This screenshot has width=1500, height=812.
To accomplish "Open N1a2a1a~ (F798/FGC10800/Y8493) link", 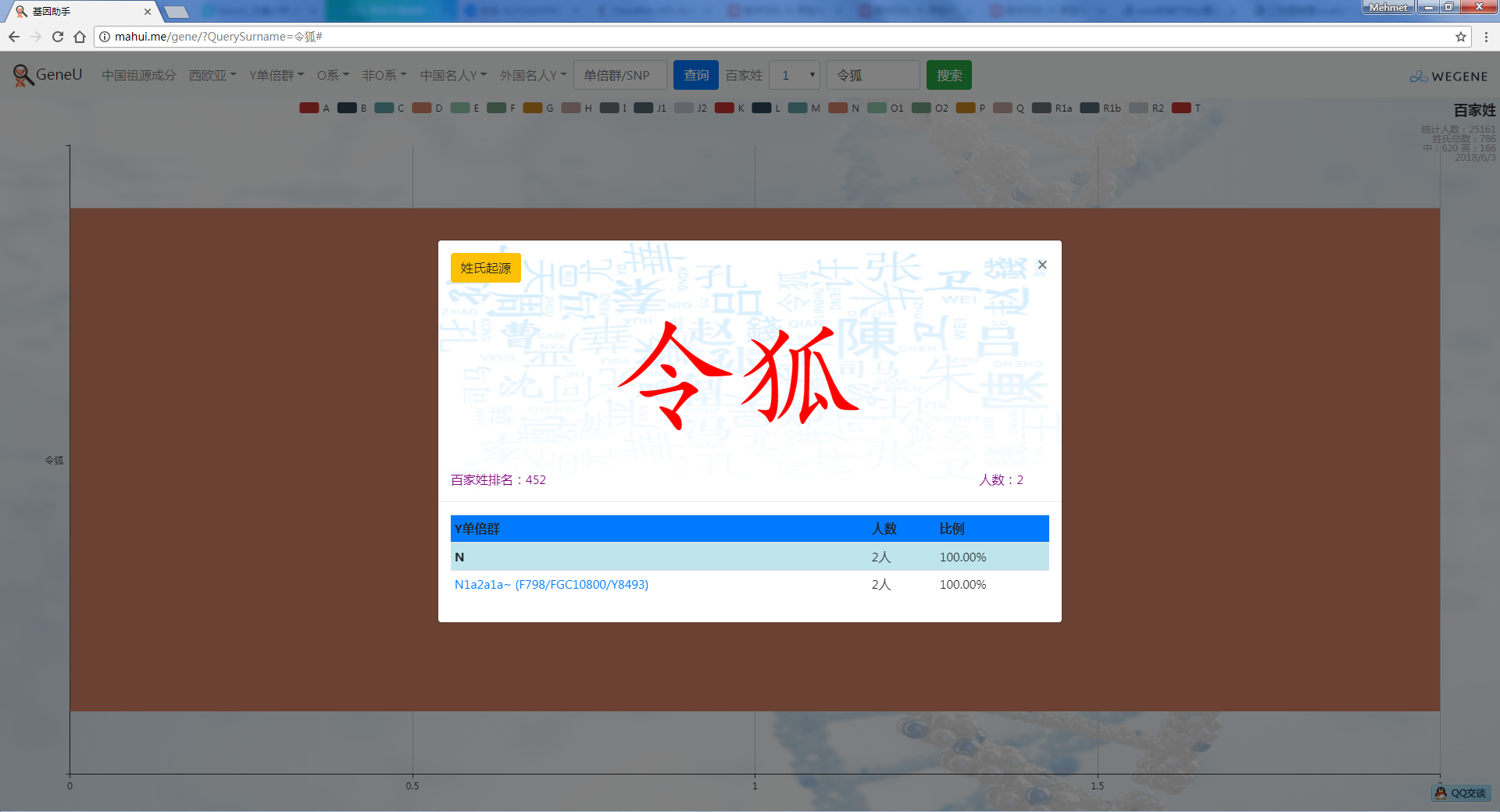I will click(552, 584).
